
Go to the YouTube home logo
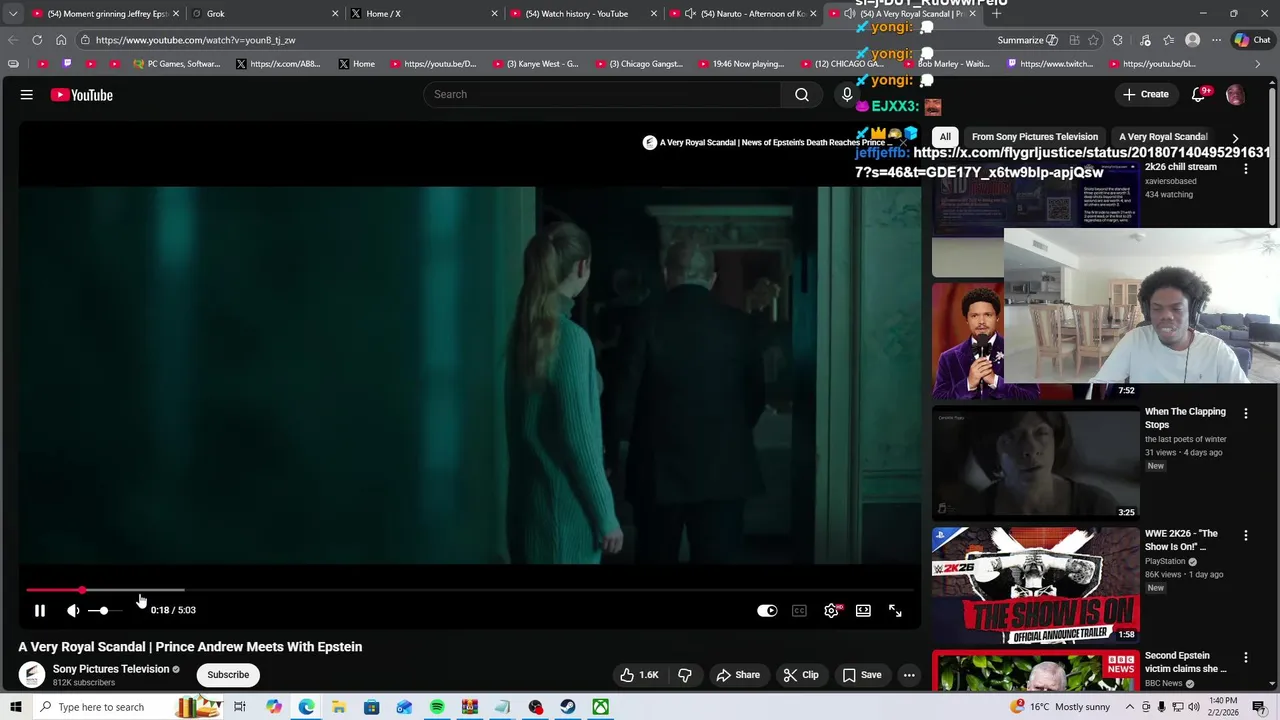[82, 95]
